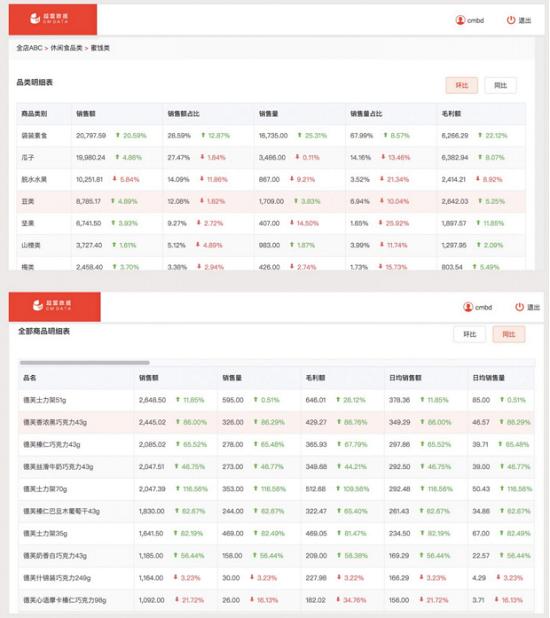
Task: Toggle 环比 in the 品类明细表 section
Action: (x=462, y=86)
